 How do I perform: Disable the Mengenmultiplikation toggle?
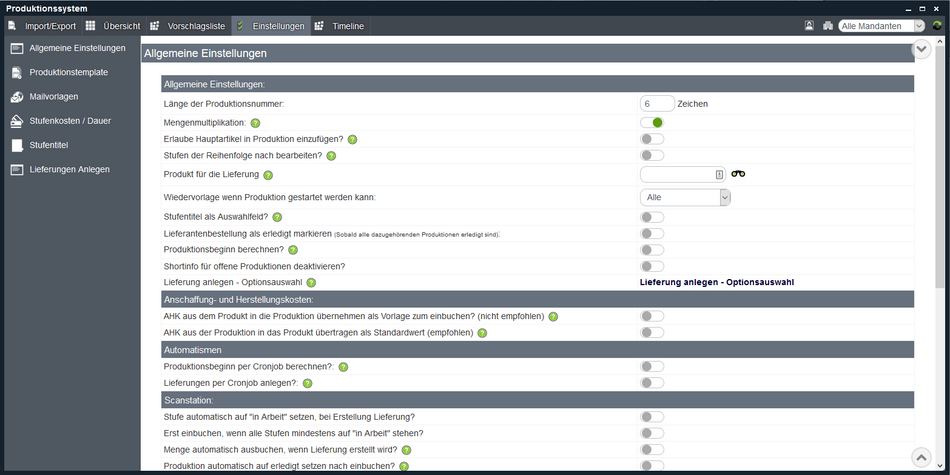(x=652, y=123)
